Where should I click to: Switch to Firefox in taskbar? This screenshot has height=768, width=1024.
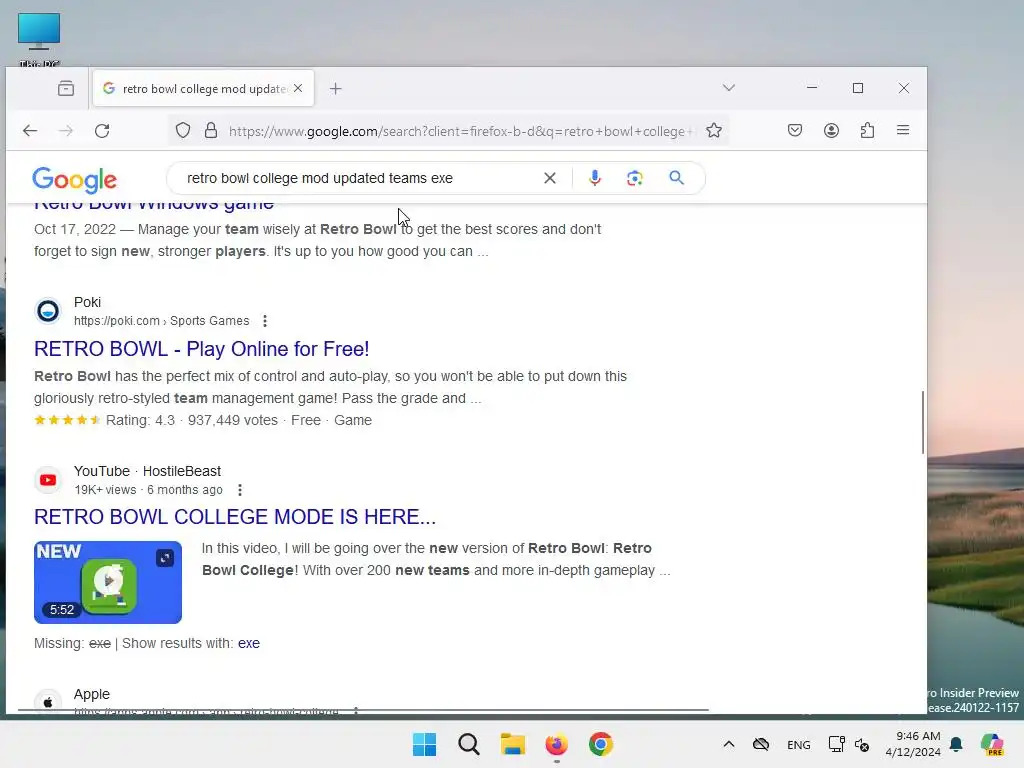[556, 744]
